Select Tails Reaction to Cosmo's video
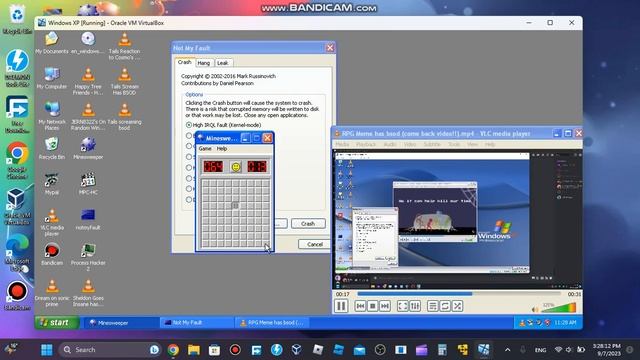Viewport: 640px width, 360px height. (x=124, y=46)
